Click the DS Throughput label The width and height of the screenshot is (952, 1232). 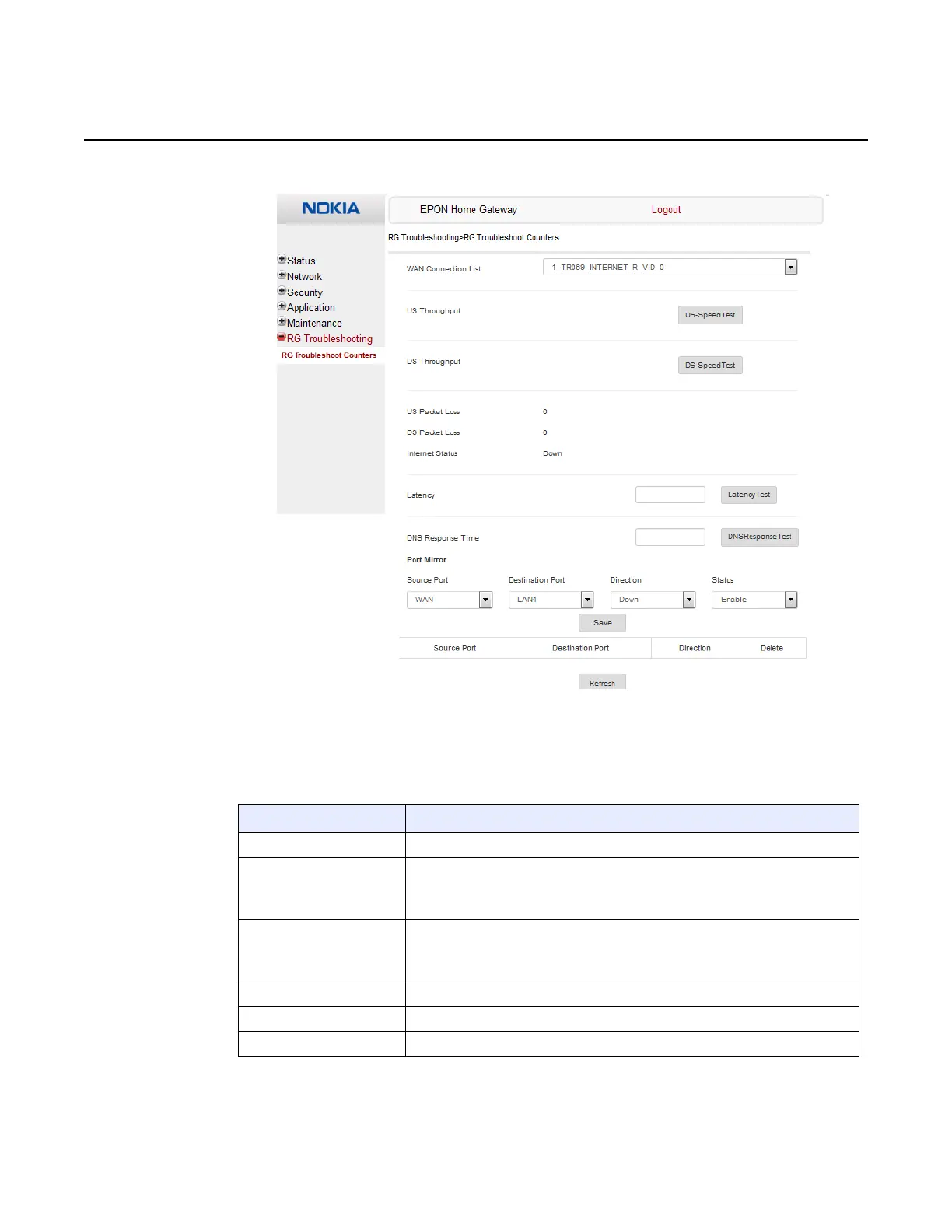433,362
